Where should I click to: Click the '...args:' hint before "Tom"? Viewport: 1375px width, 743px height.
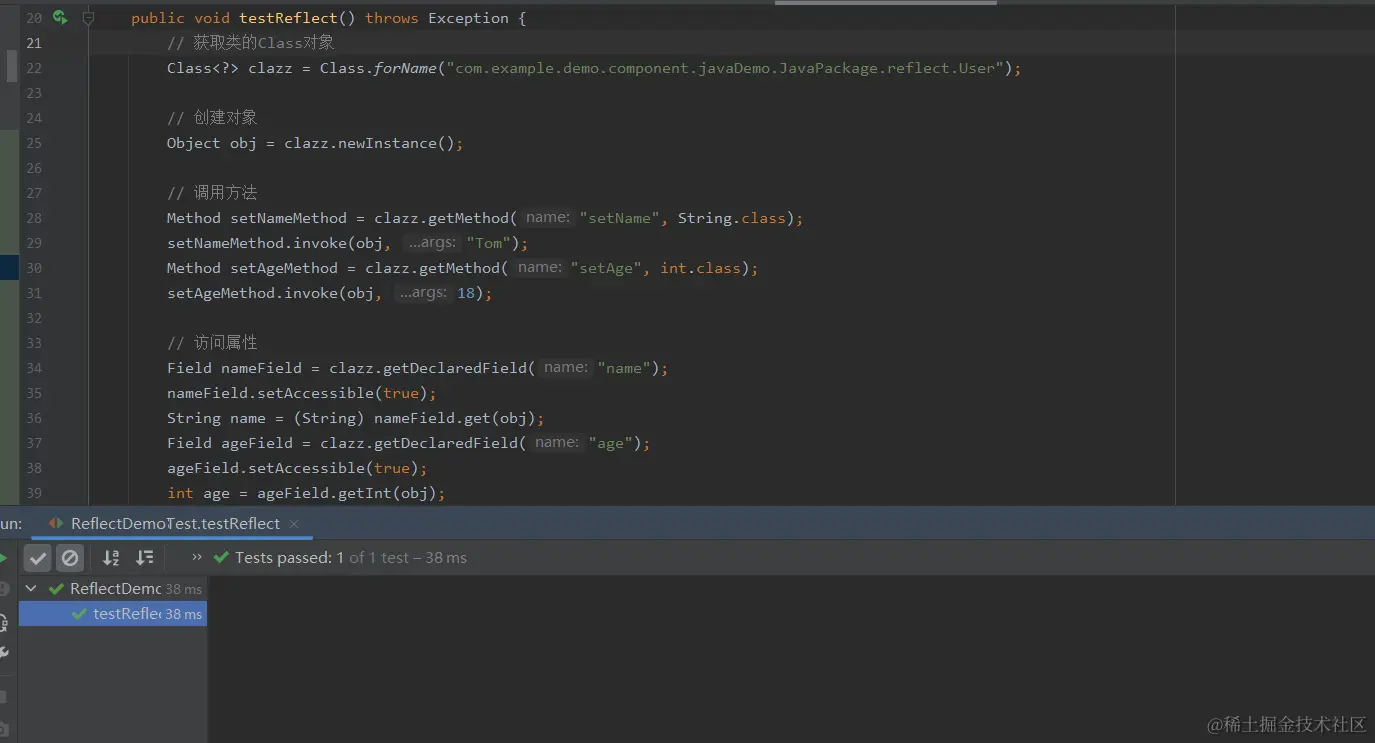[x=433, y=243]
